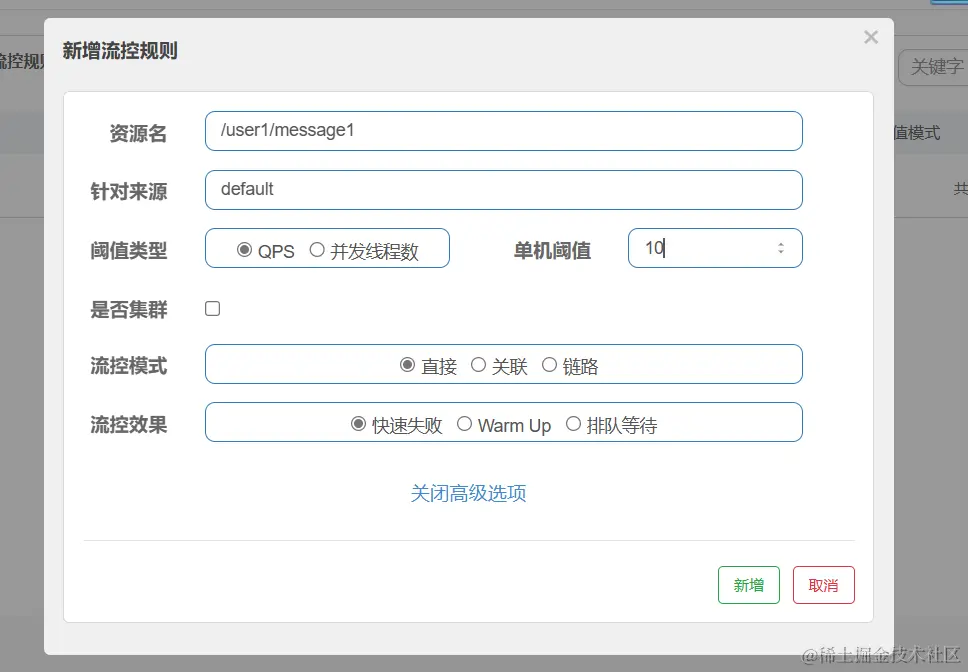Screen dimensions: 968x672
Task: Select 排队等待 flow control effect
Action: click(572, 424)
